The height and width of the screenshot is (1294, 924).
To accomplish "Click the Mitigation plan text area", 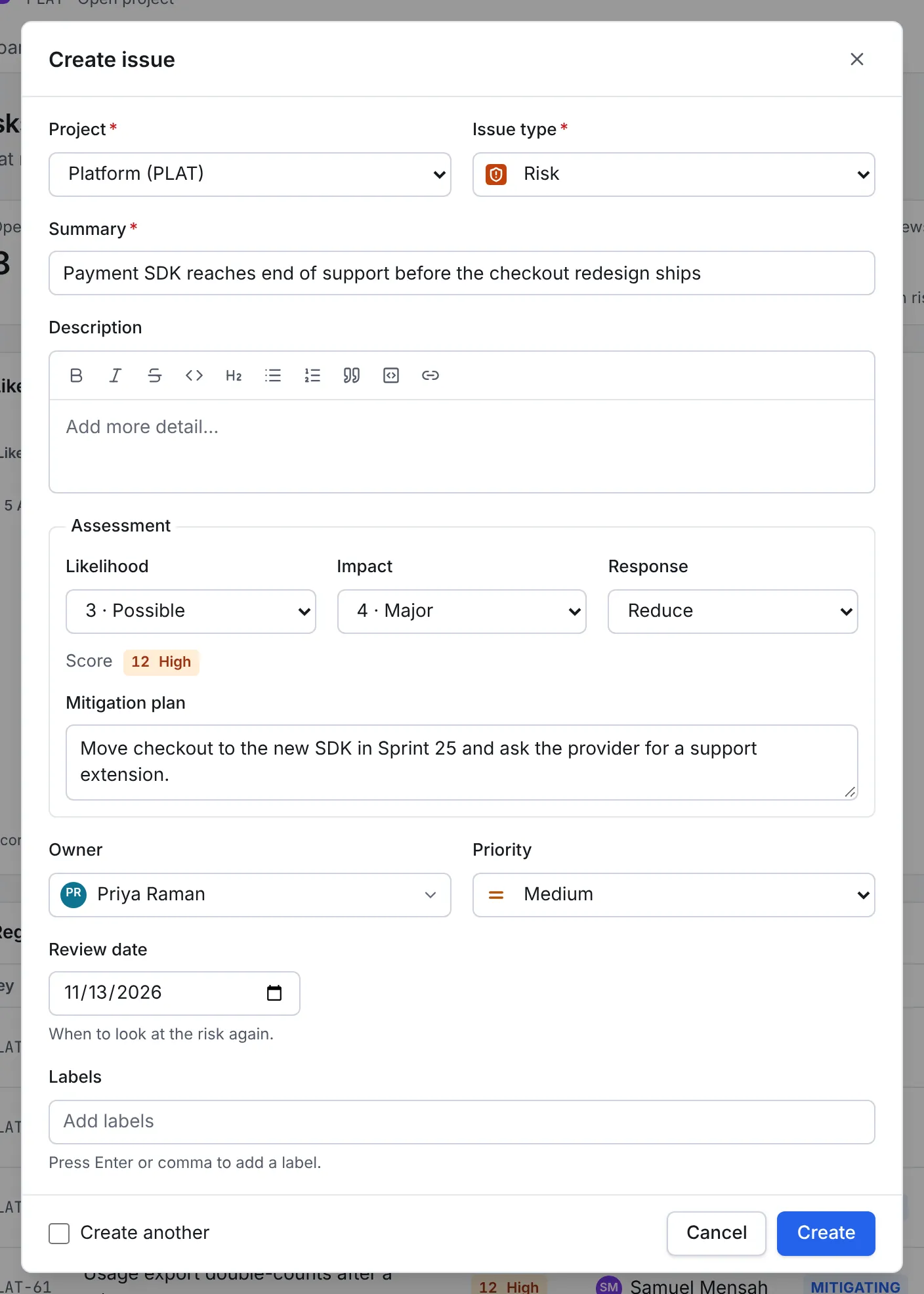I will 462,762.
